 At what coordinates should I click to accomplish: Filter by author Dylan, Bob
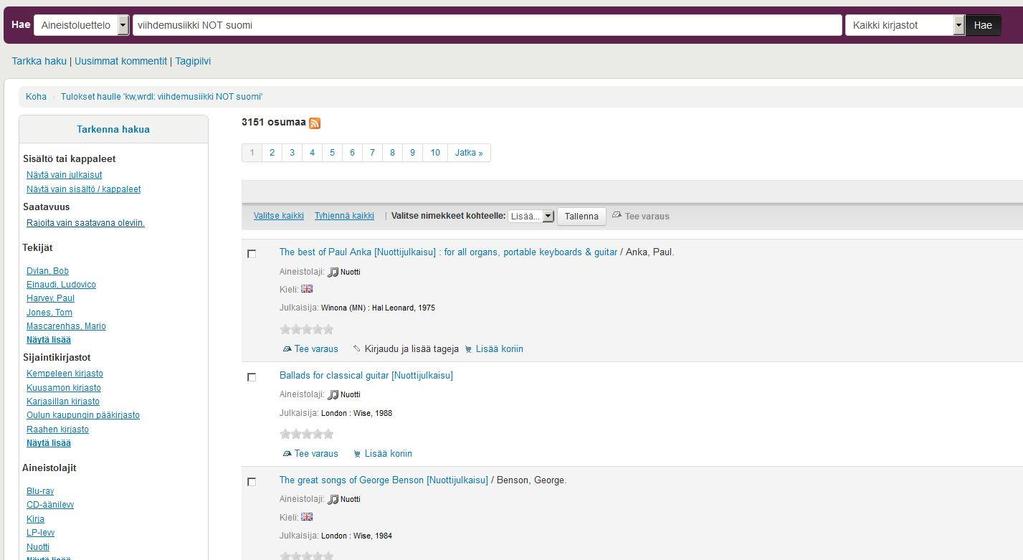(48, 271)
